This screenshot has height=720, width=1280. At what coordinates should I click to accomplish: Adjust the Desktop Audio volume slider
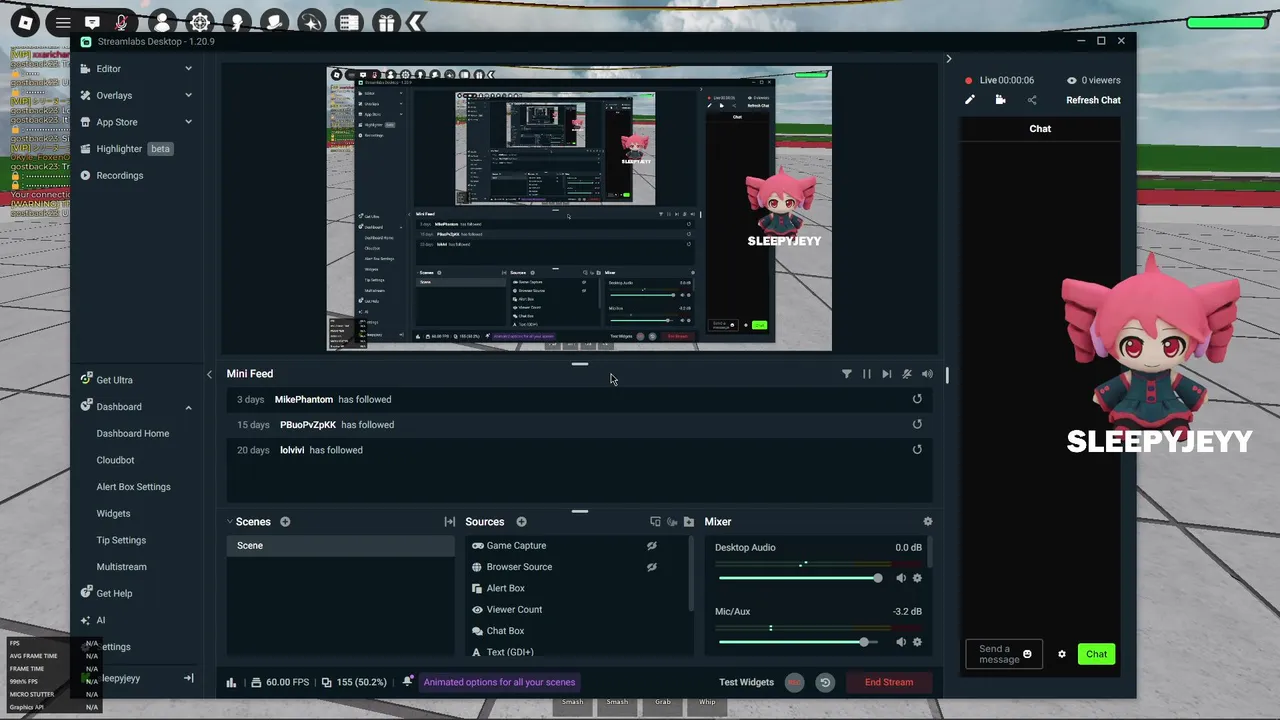coord(800,578)
